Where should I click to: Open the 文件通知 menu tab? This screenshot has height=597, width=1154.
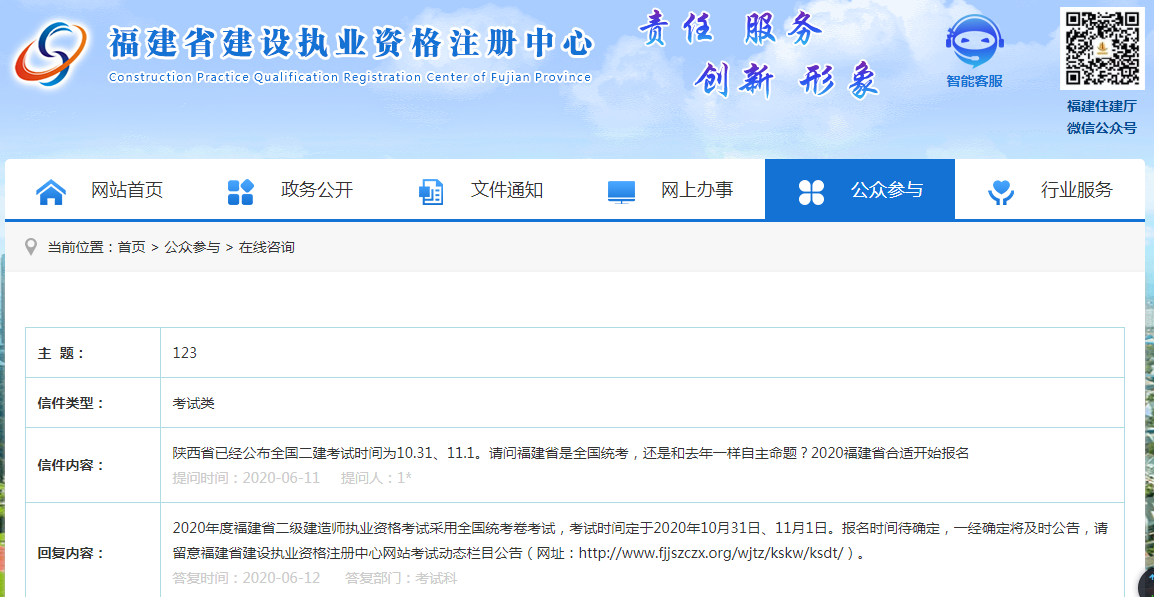tap(480, 190)
